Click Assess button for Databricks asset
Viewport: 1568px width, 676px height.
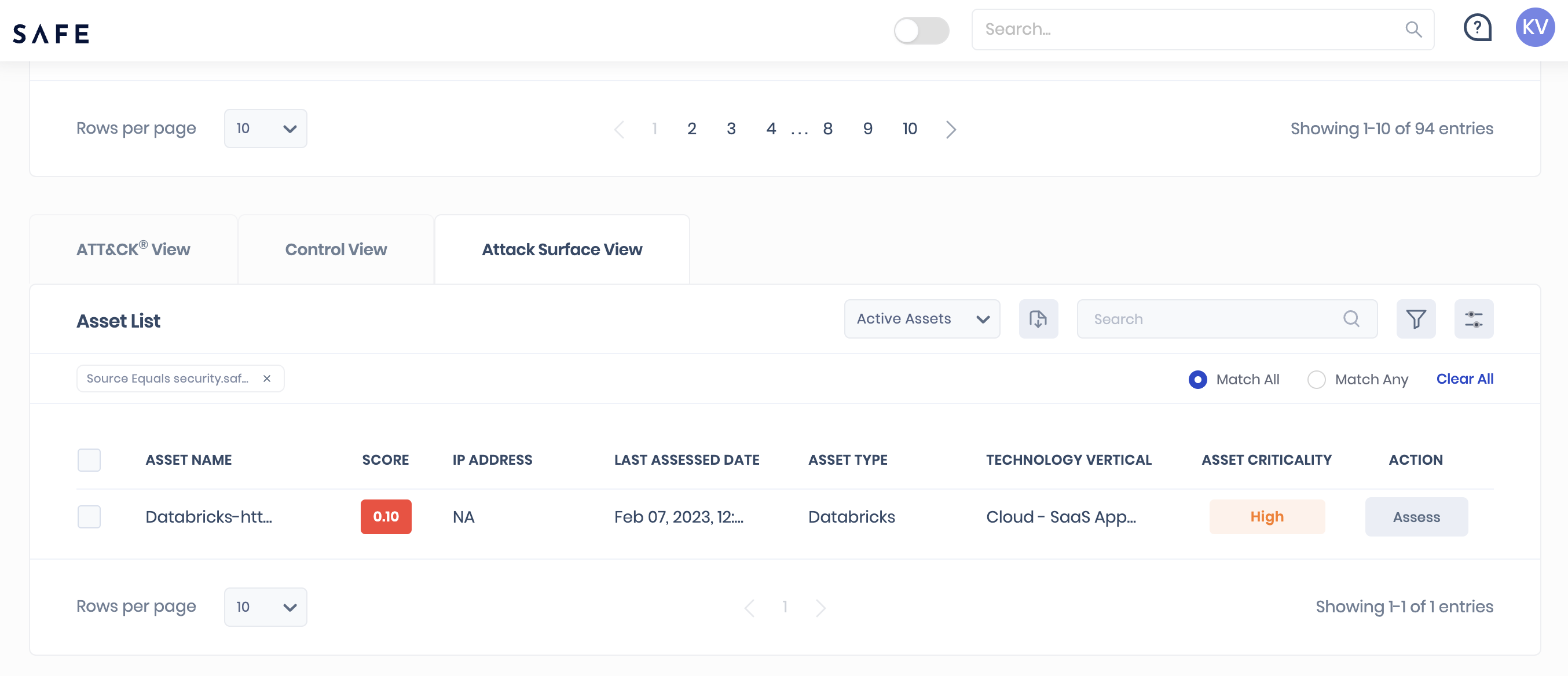pyautogui.click(x=1417, y=516)
